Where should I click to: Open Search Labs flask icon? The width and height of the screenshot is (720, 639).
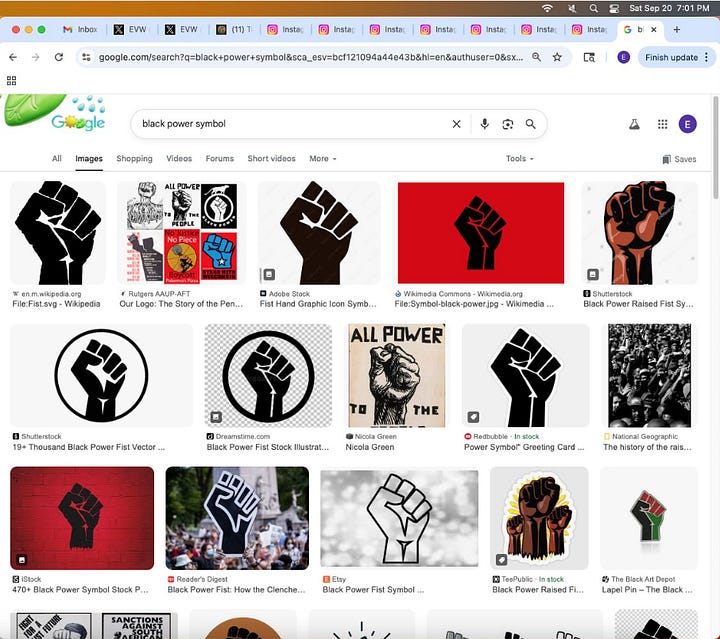(635, 124)
